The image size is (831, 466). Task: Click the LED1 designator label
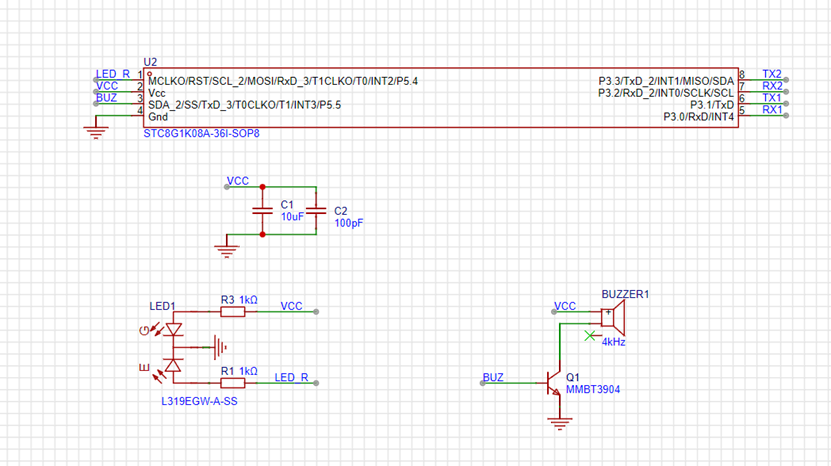click(x=162, y=306)
